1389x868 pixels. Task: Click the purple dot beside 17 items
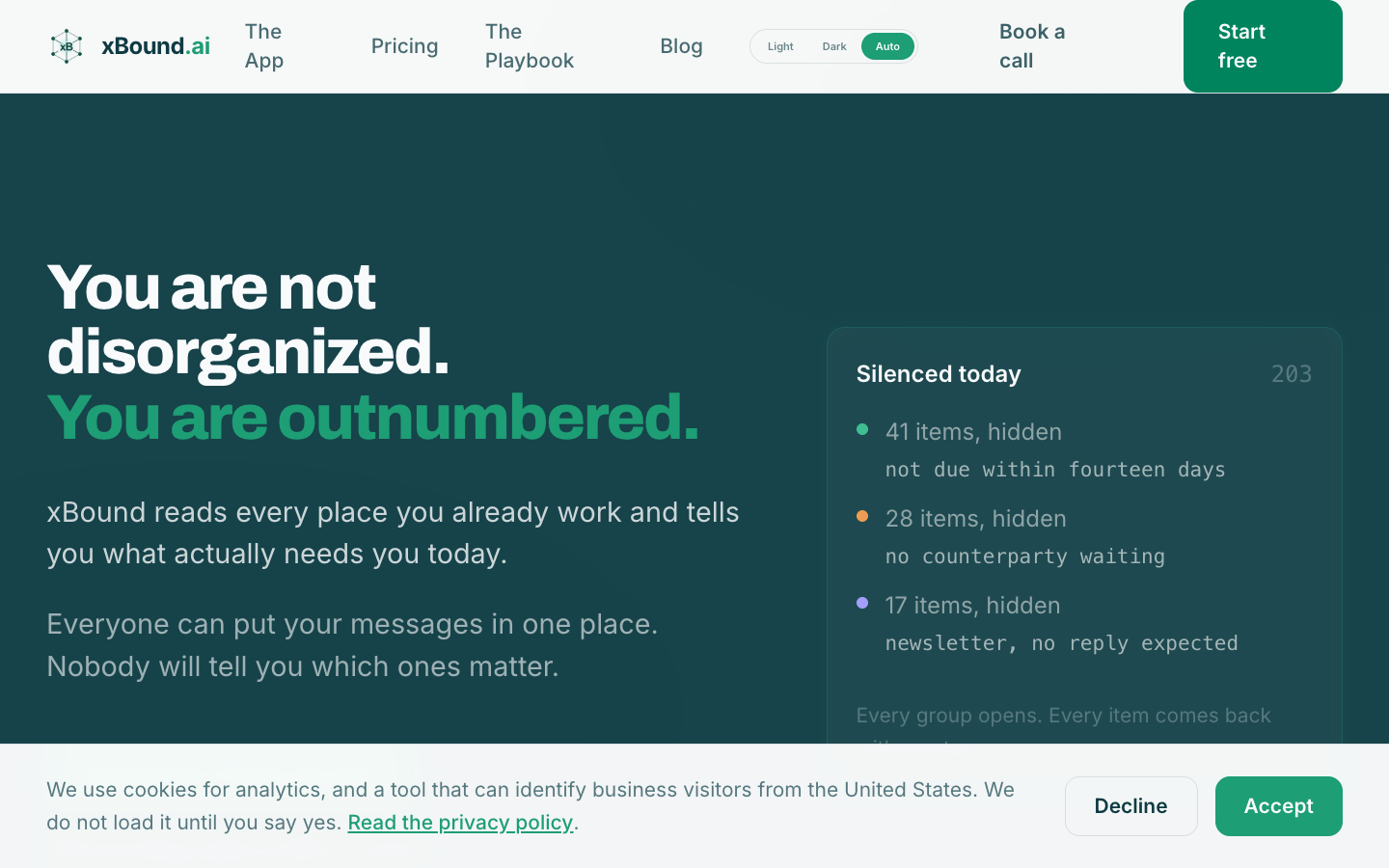coord(862,603)
